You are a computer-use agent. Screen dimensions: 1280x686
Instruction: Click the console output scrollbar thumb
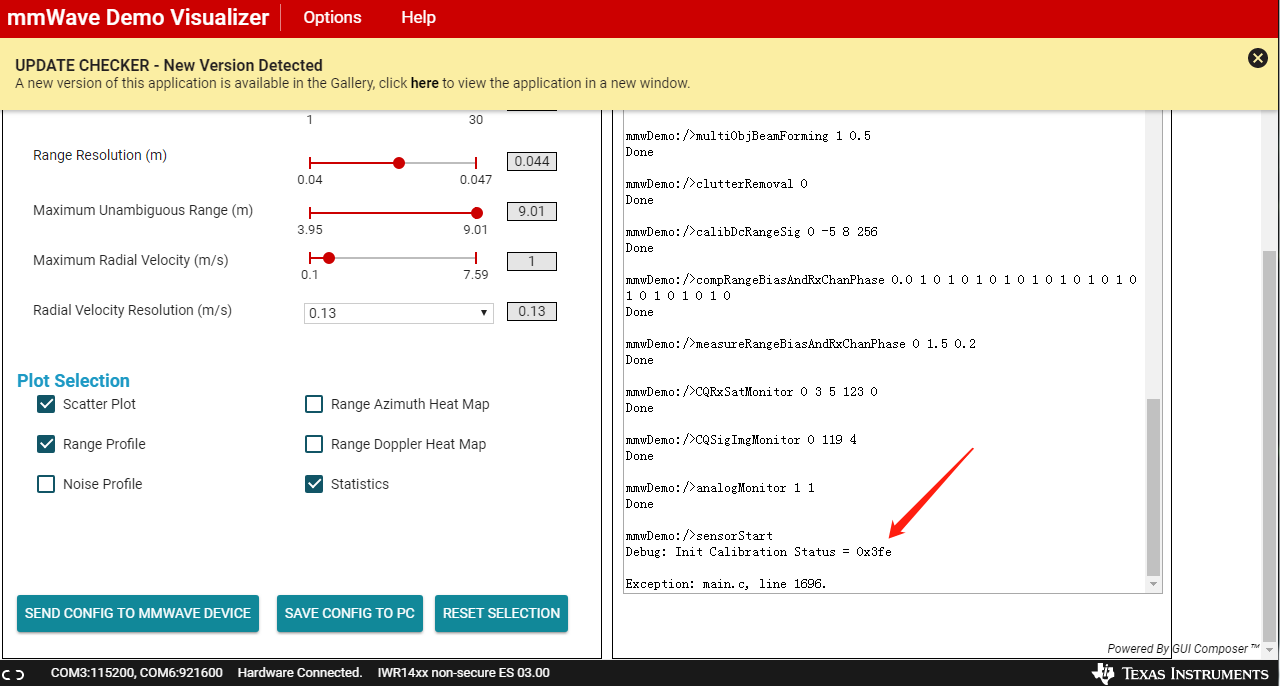[x=1154, y=485]
